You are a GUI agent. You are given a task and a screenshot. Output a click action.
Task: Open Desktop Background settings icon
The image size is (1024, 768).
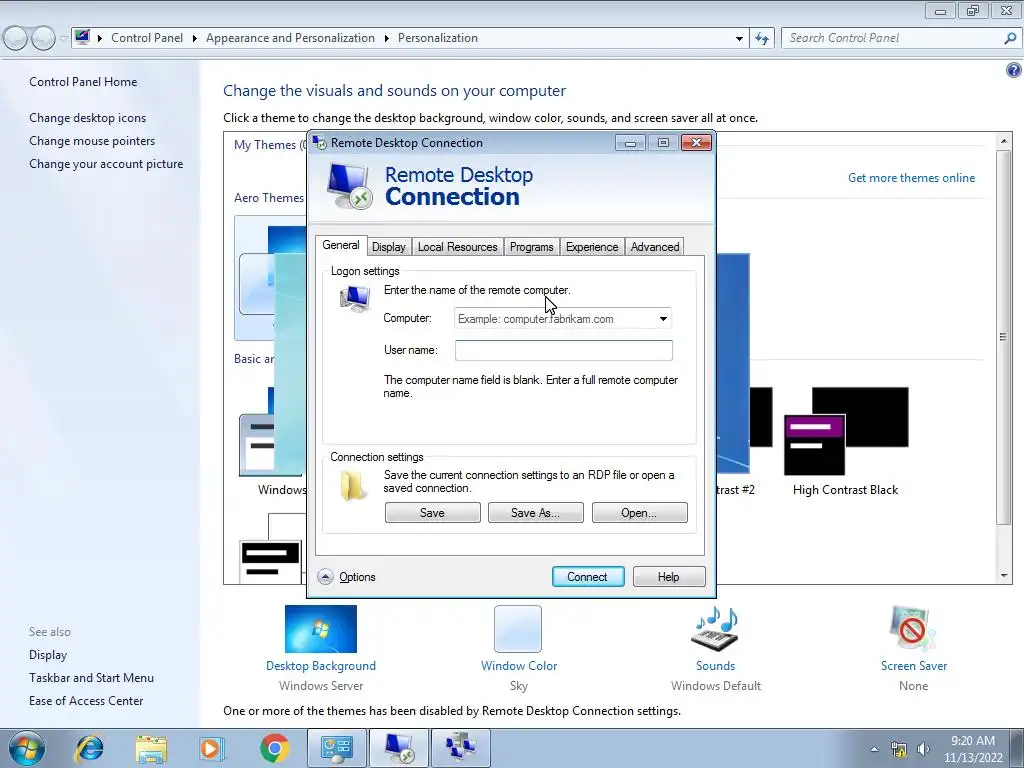(321, 629)
